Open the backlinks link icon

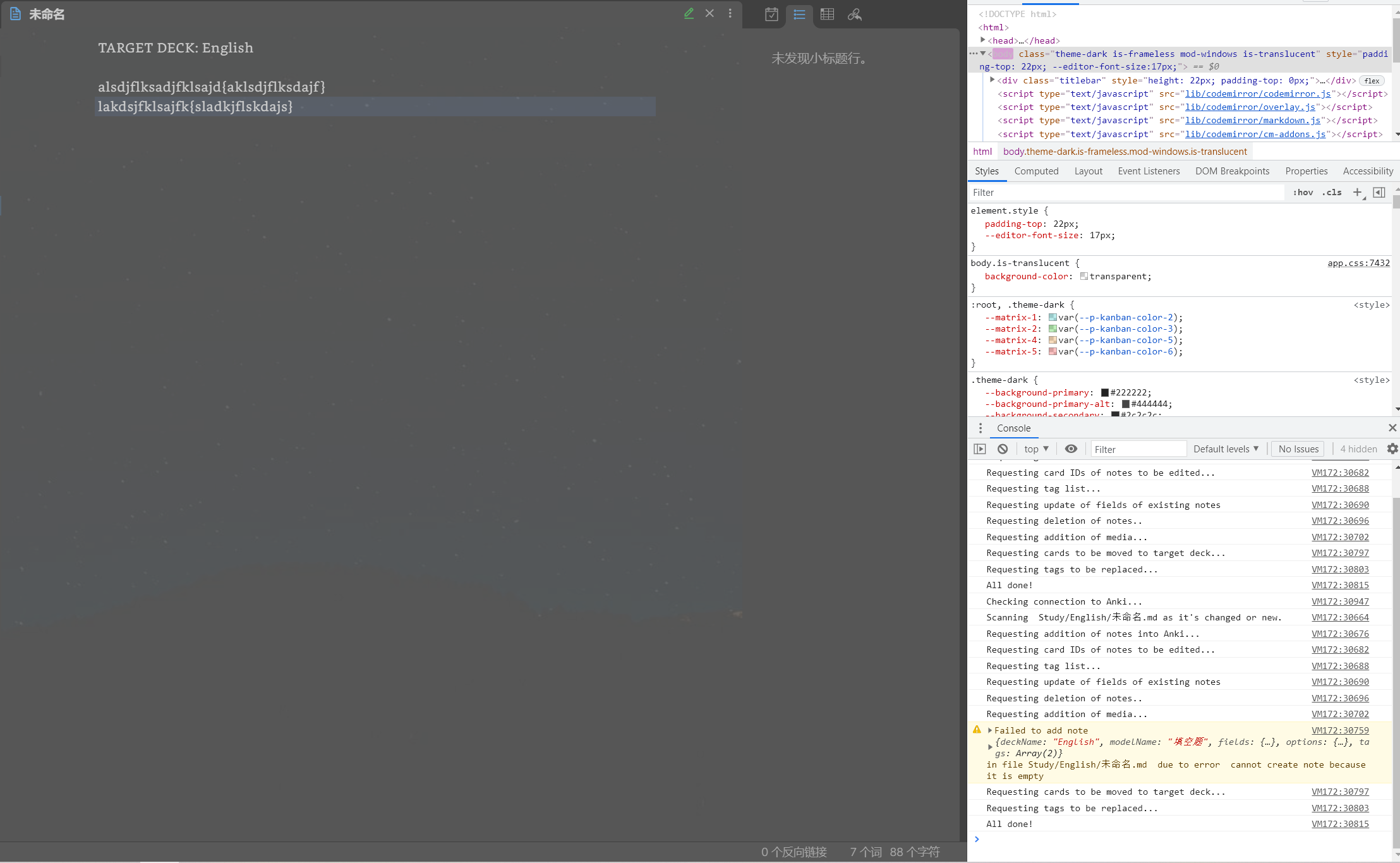point(855,15)
